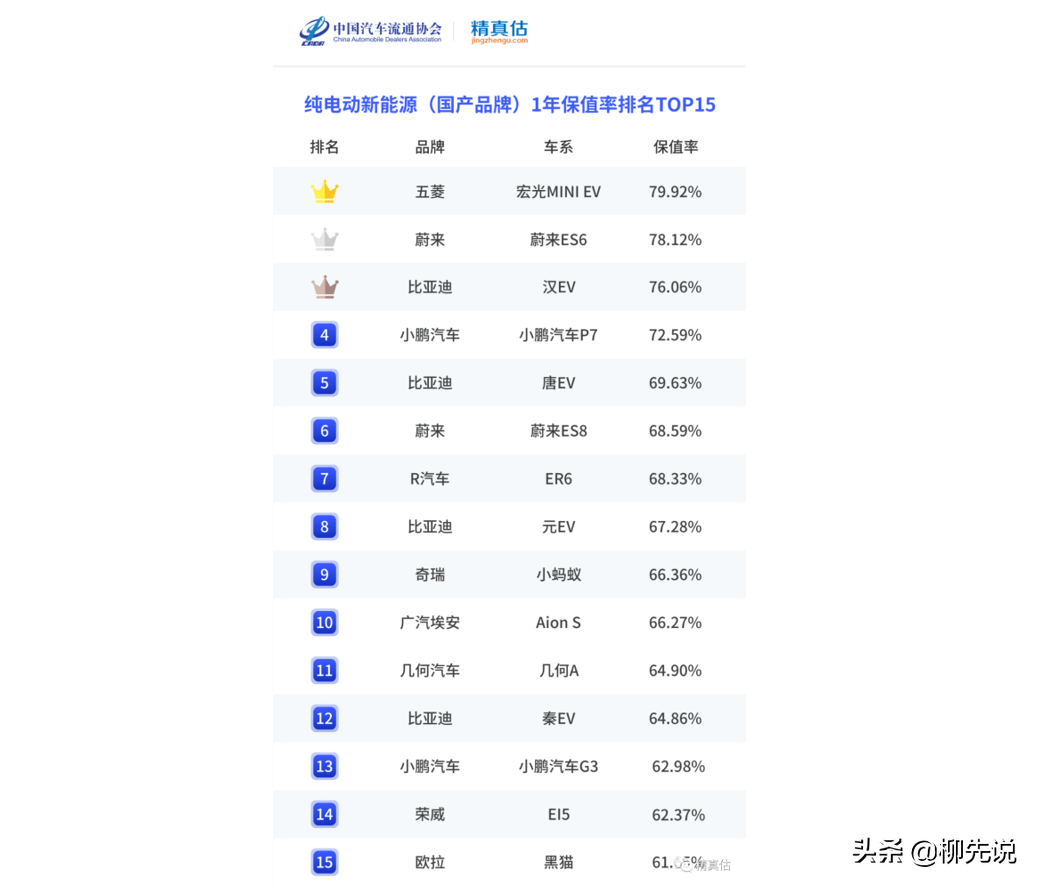Click the rank 9 badge
1040x888 pixels.
pos(324,574)
